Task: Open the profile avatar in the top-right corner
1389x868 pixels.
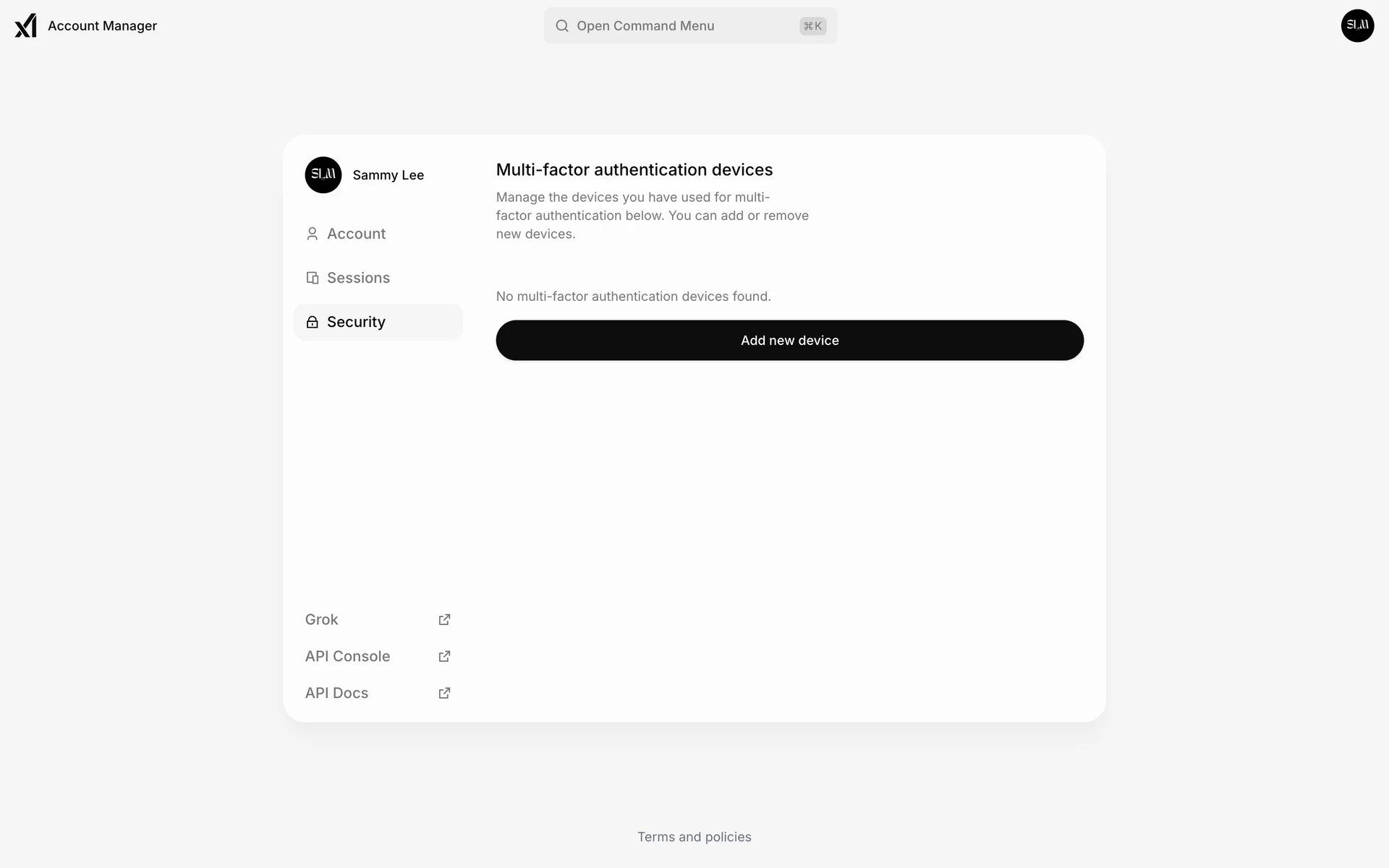Action: [1357, 26]
